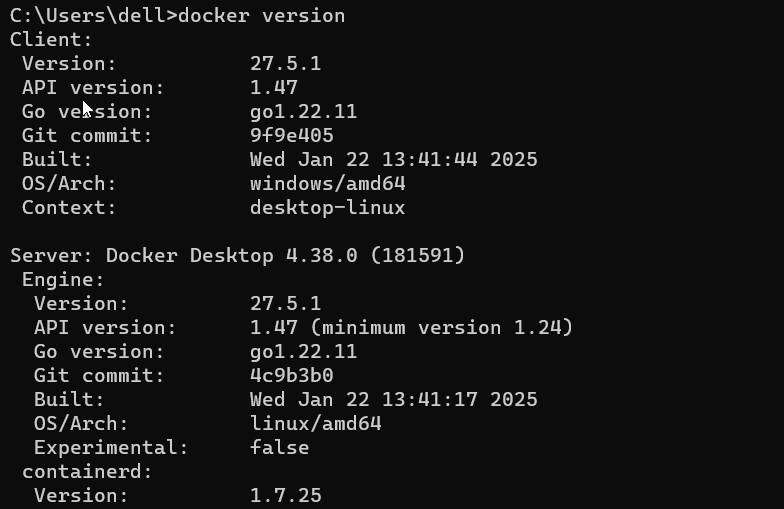Click the Client: heading
Image resolution: width=784 pixels, height=509 pixels.
pyautogui.click(x=51, y=40)
